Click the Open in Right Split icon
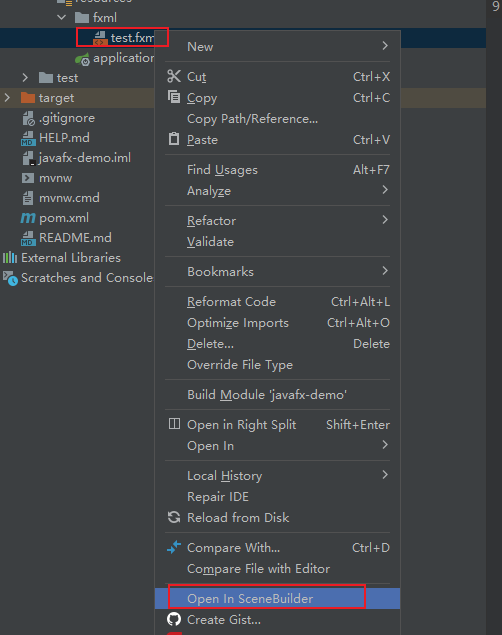This screenshot has width=502, height=635. (x=174, y=424)
